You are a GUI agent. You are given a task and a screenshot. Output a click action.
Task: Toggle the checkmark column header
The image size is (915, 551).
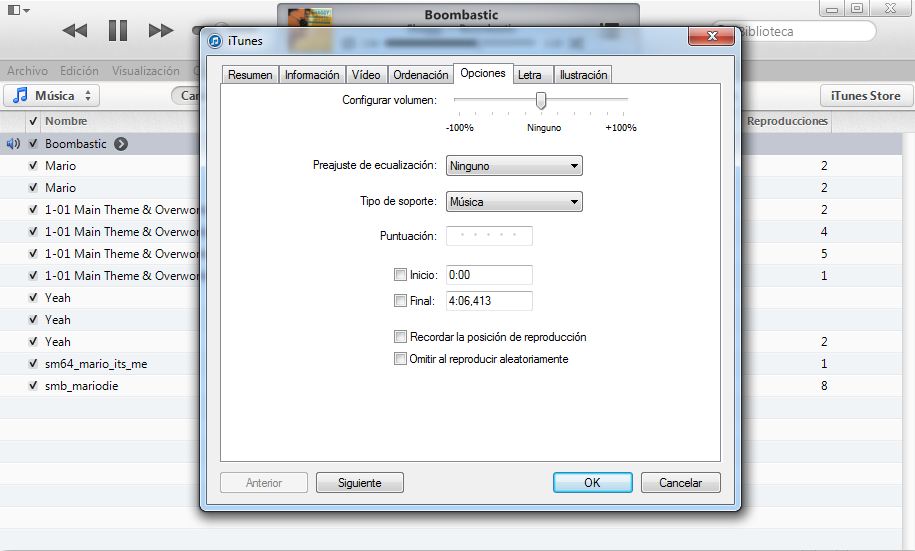[33, 121]
